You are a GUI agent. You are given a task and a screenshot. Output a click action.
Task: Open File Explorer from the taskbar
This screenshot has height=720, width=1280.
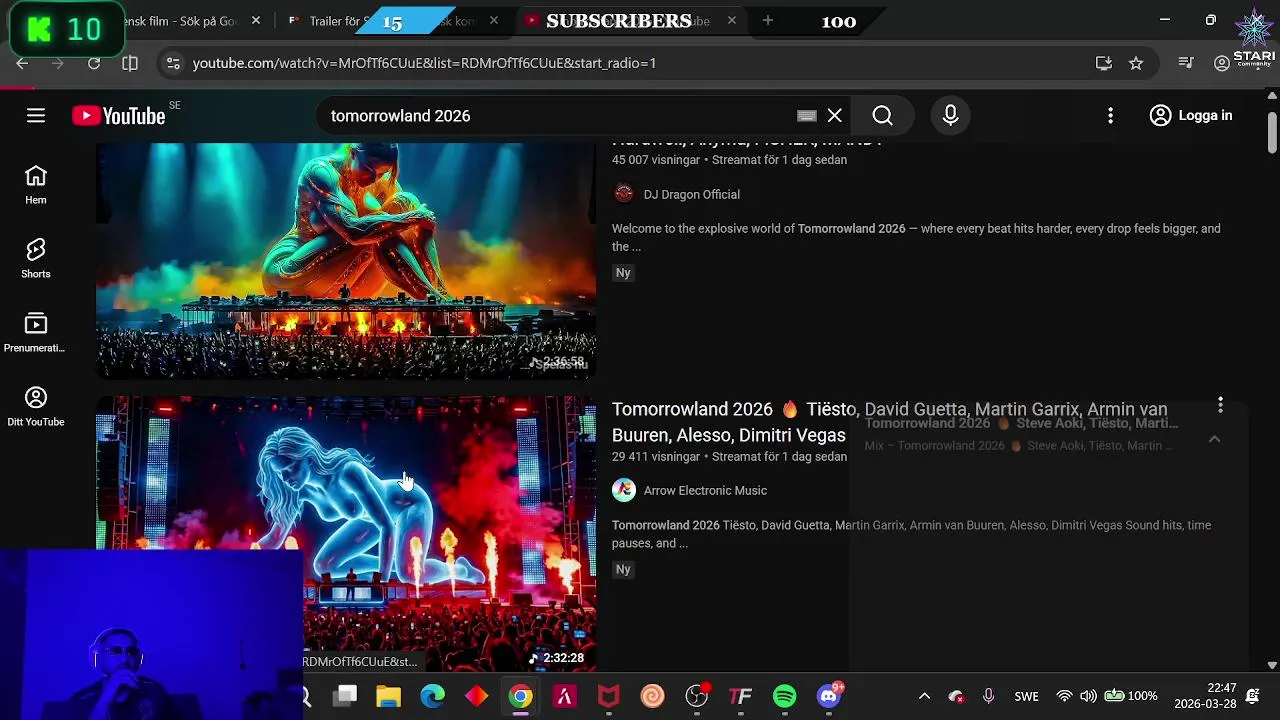[x=388, y=696]
